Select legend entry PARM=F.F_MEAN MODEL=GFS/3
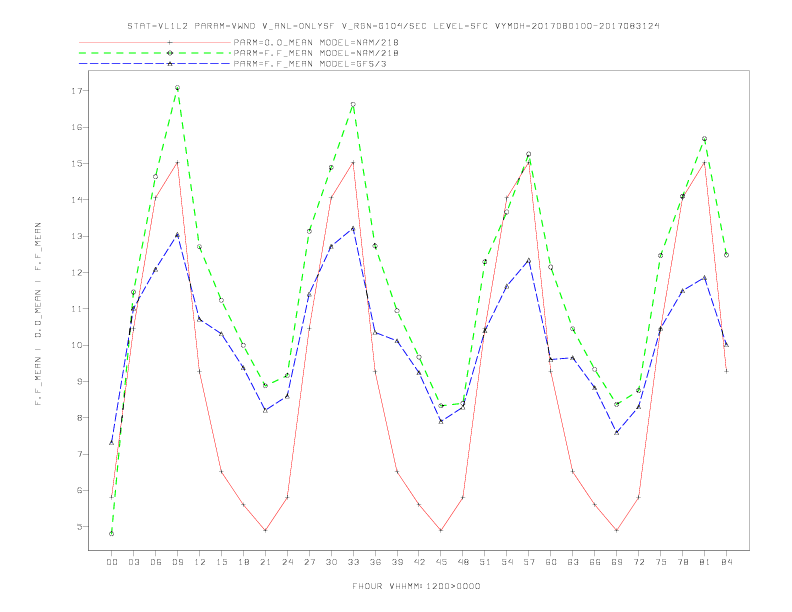This screenshot has width=792, height=612. [x=310, y=64]
